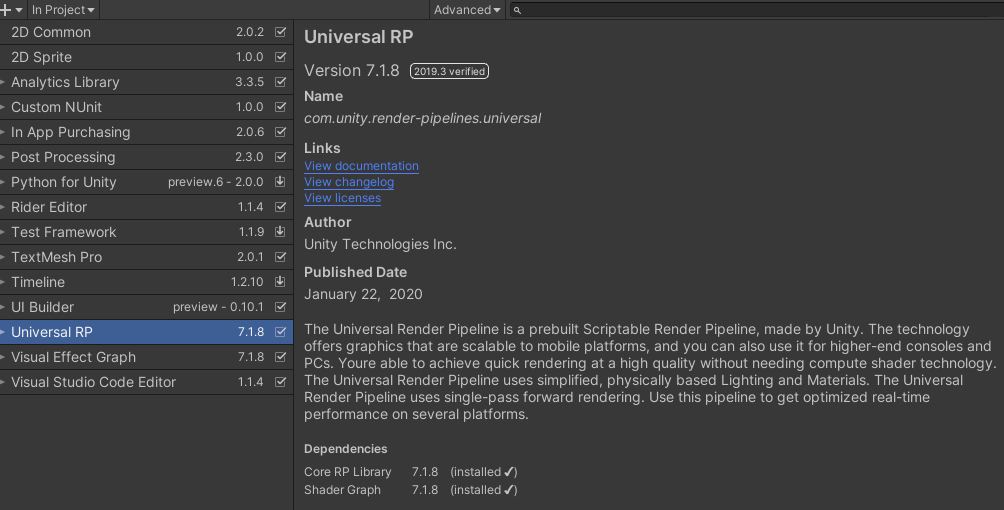The image size is (1004, 510).
Task: Click the January 22, 2020 published date
Action: click(363, 294)
